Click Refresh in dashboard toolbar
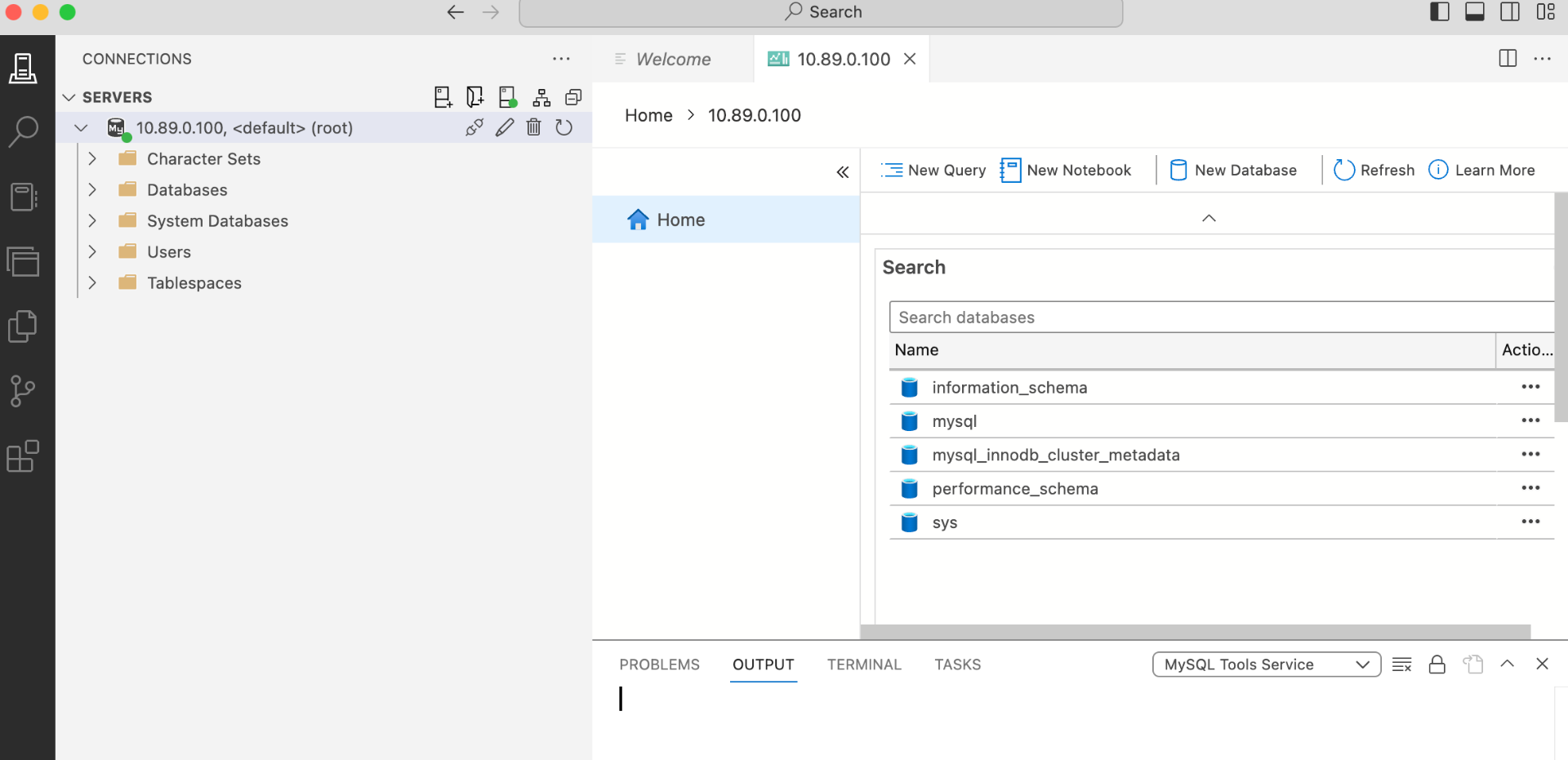Image resolution: width=1568 pixels, height=760 pixels. pos(1374,170)
